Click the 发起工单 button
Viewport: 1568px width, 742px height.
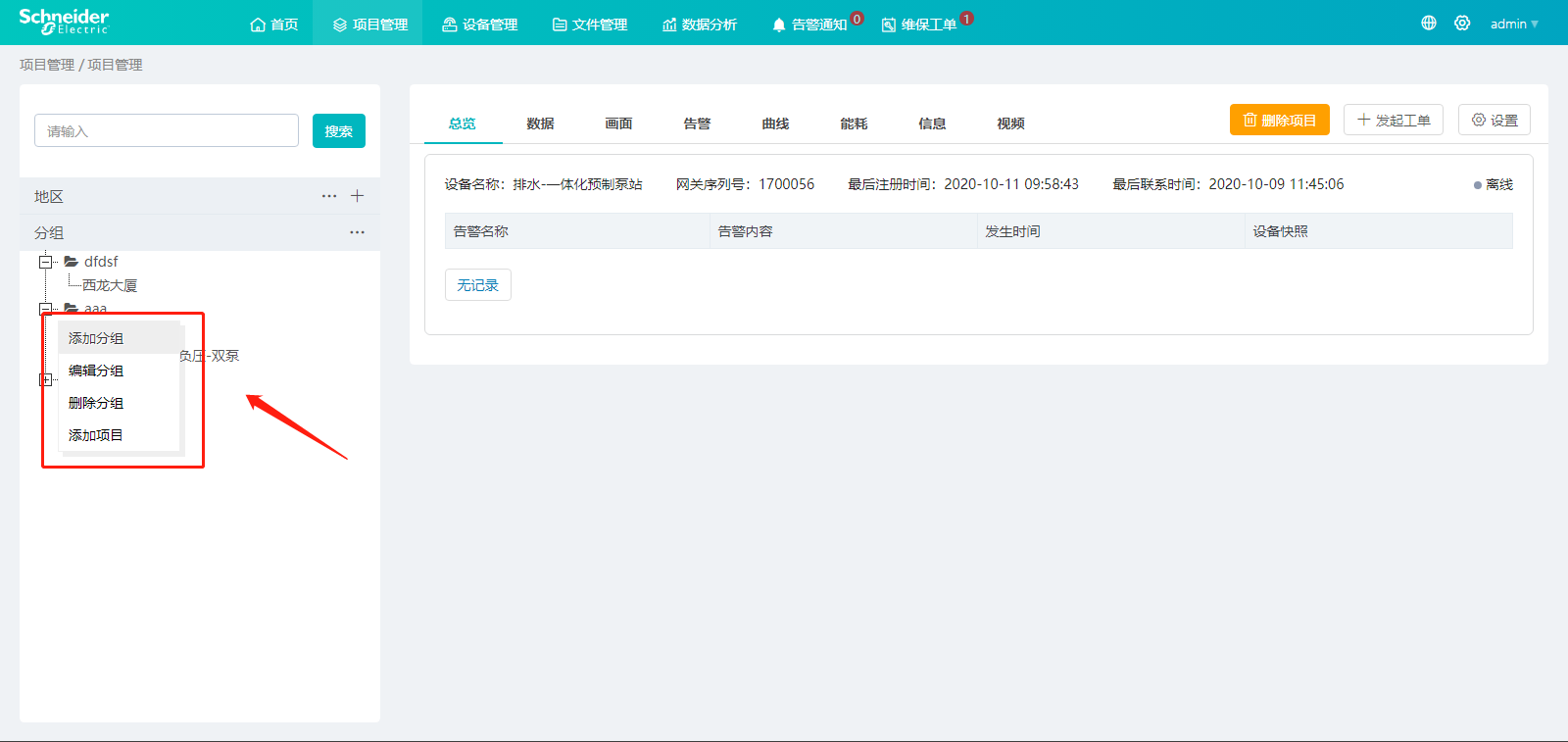point(1394,120)
